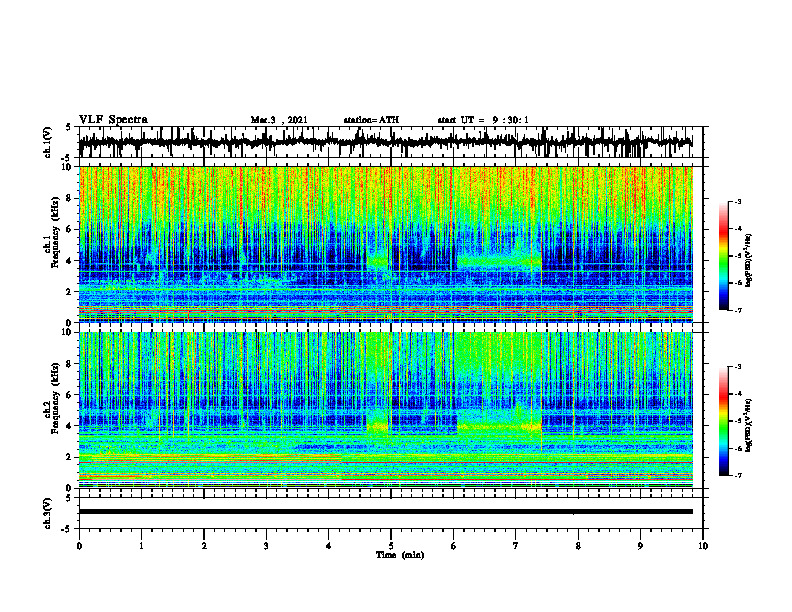Click the ch.2 spectrogram color bar

tap(724, 421)
